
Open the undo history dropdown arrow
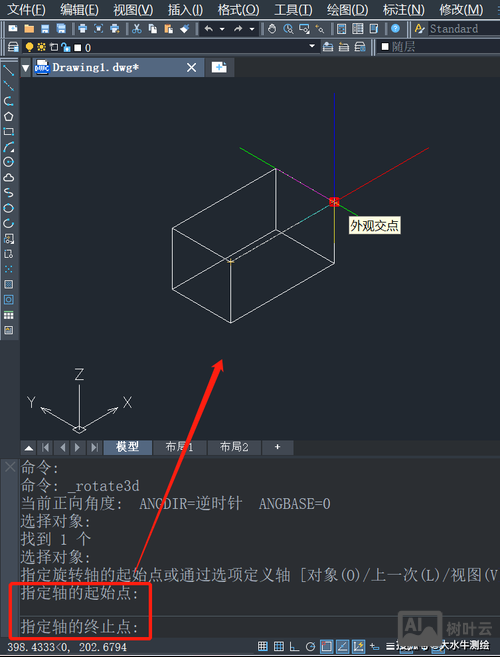pos(222,29)
